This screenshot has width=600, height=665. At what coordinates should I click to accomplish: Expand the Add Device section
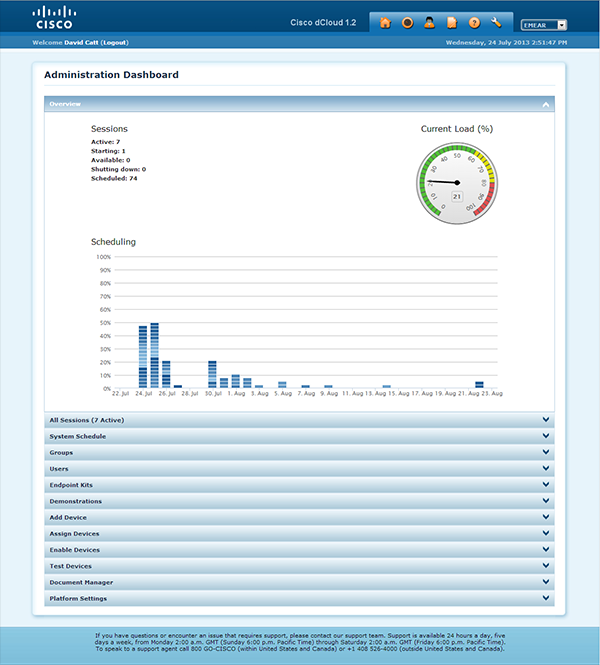299,517
